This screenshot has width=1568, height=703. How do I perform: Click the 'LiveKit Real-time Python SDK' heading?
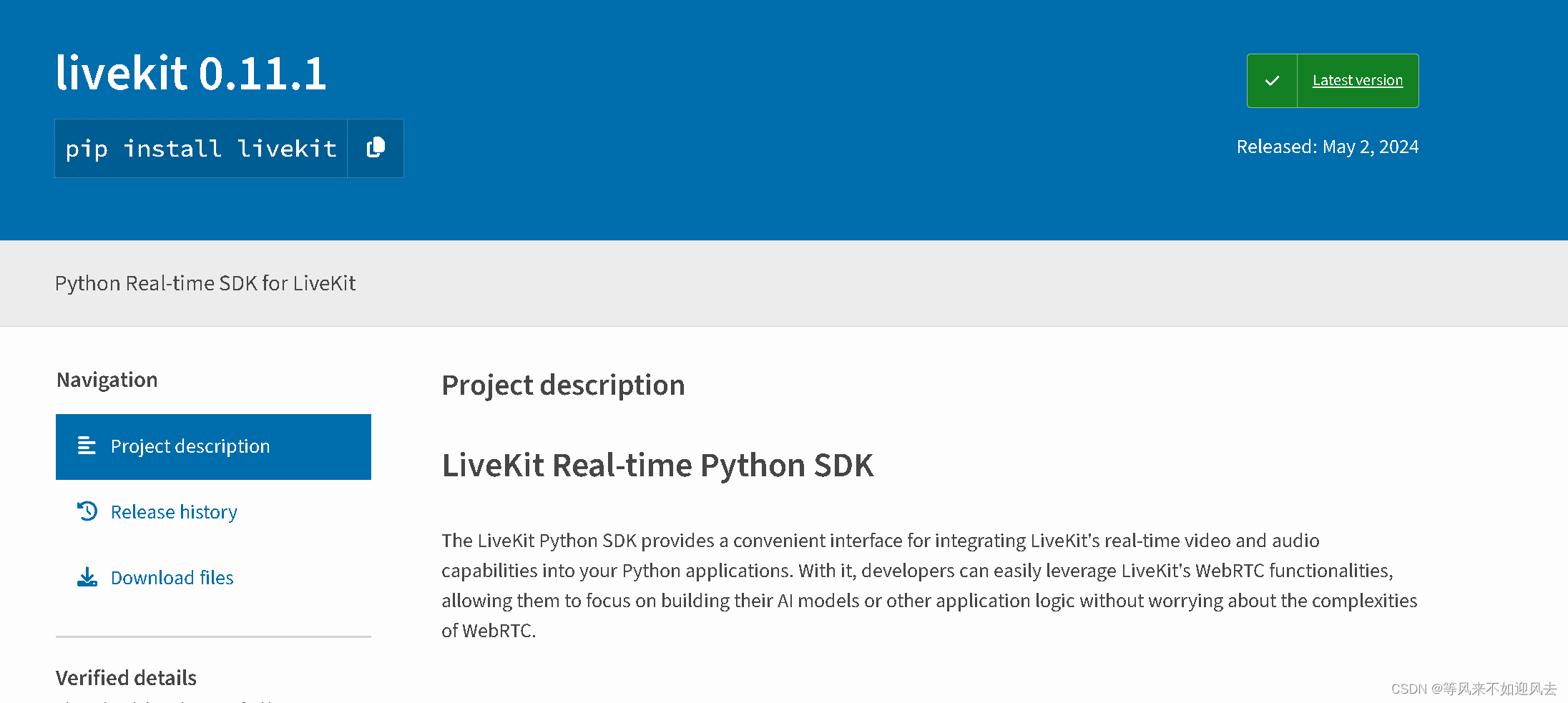(x=657, y=465)
